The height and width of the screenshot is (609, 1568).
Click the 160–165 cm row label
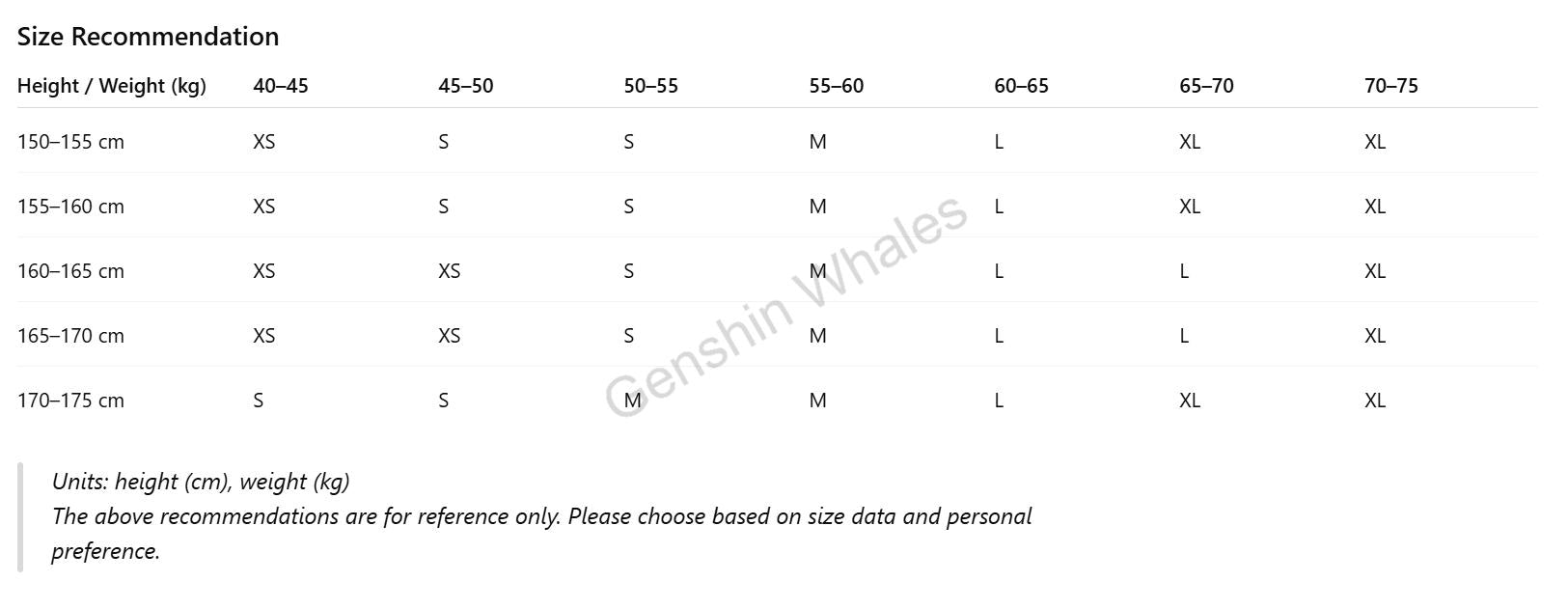pyautogui.click(x=70, y=271)
